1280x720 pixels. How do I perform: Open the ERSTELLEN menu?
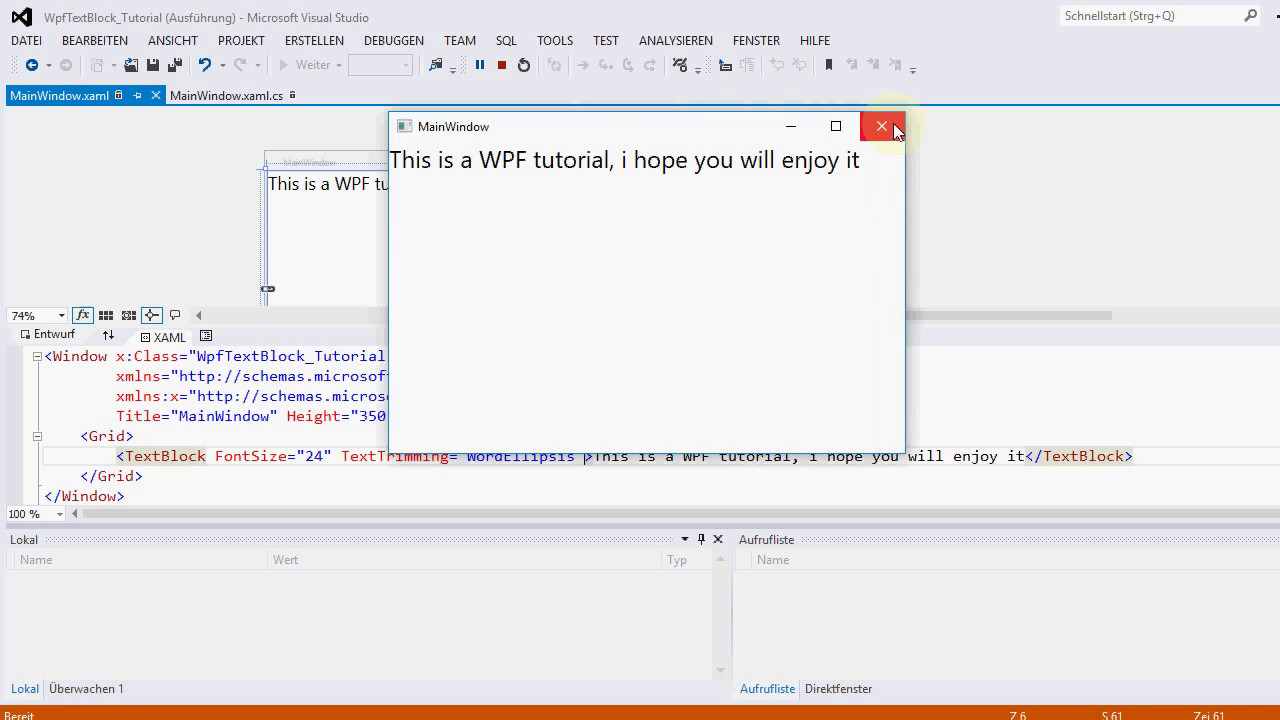[314, 41]
